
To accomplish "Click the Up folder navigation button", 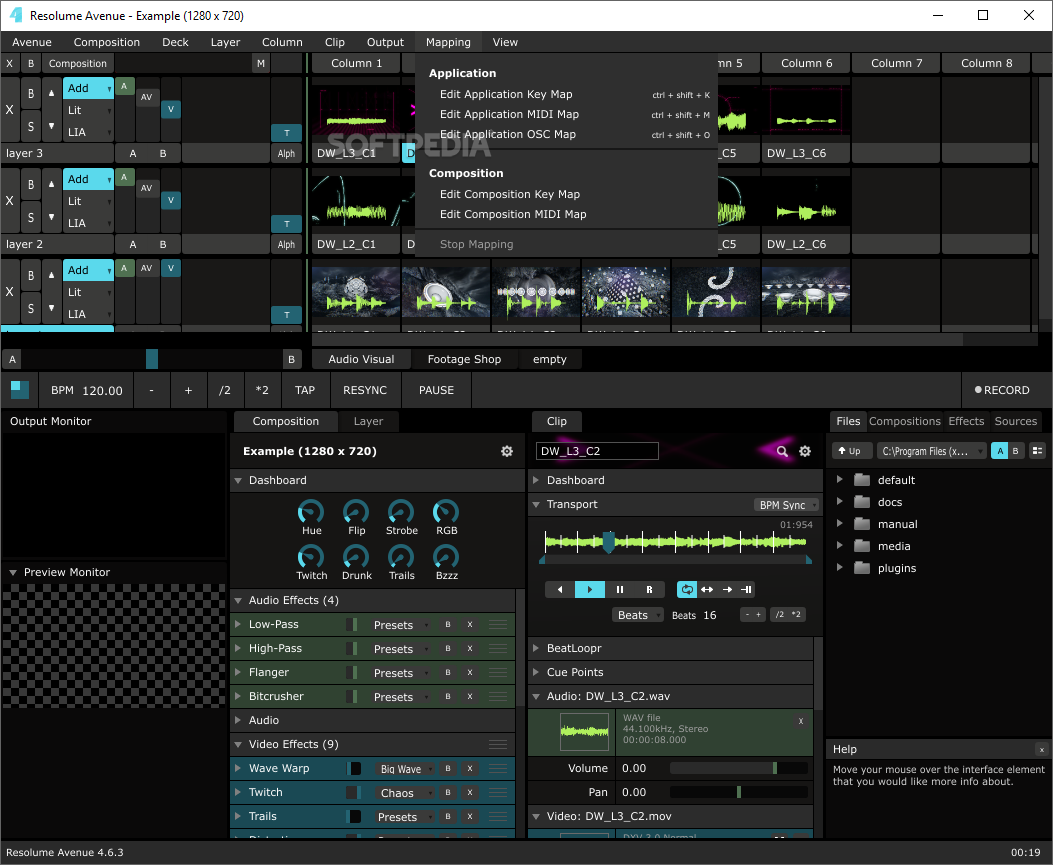I will pos(851,451).
